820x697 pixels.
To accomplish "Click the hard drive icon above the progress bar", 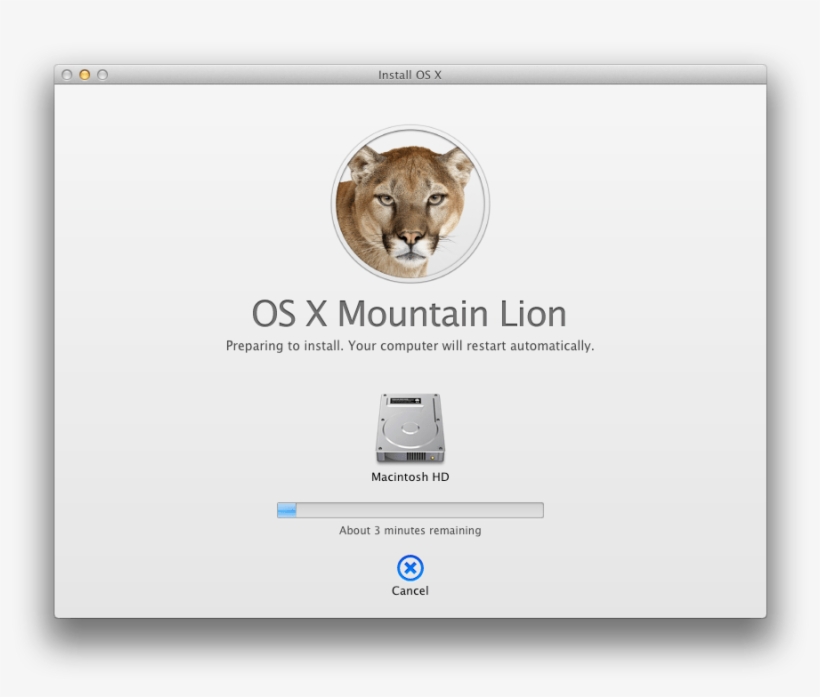I will (410, 428).
